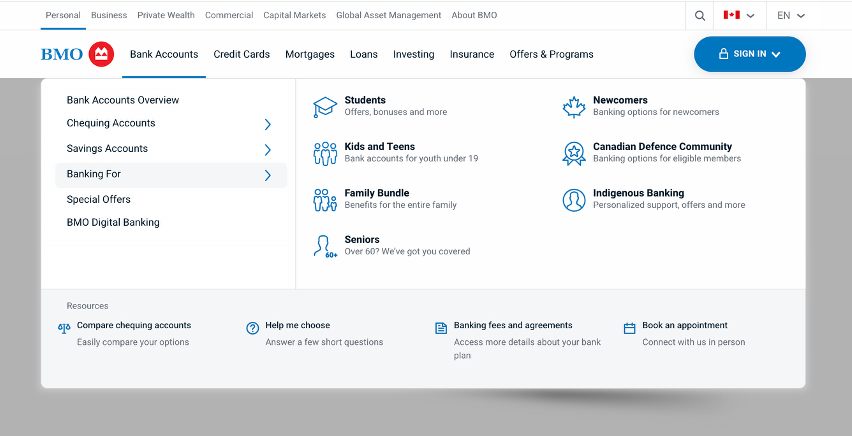Screen dimensions: 852x436
Task: Open the Family Bundle link
Action: (x=377, y=193)
